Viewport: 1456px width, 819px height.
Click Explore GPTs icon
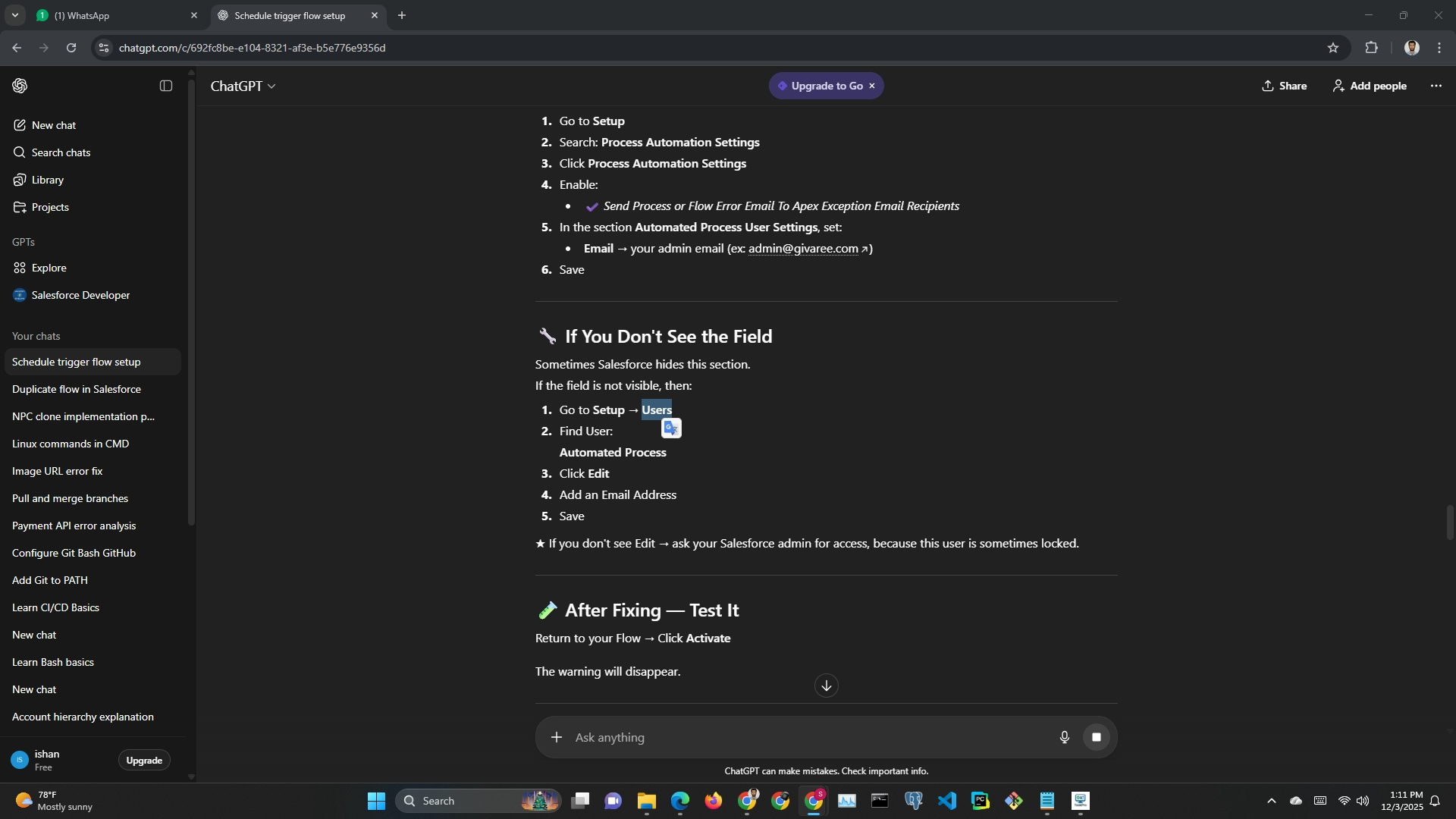(20, 268)
